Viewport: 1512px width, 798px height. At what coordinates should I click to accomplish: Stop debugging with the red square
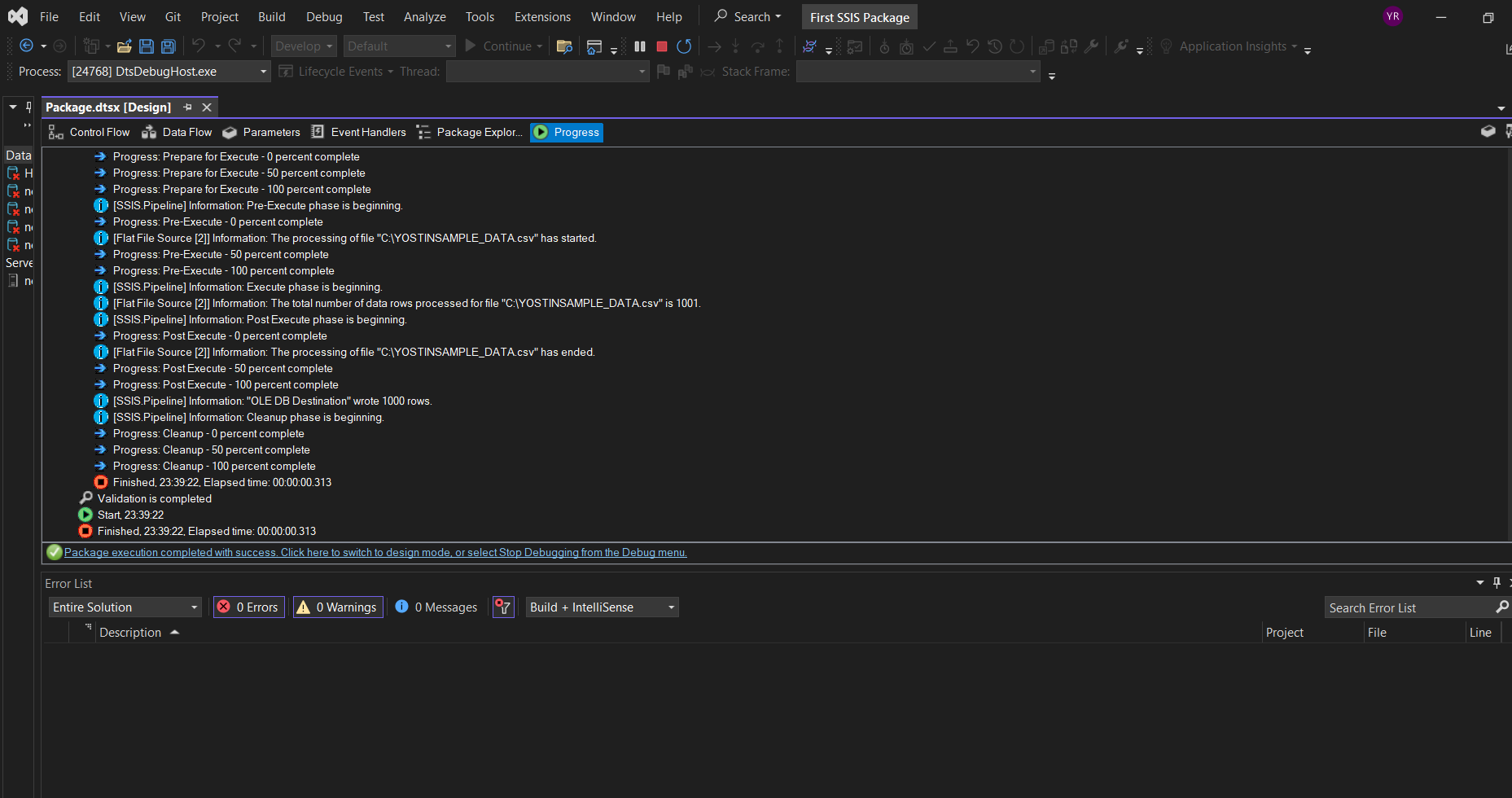click(662, 46)
